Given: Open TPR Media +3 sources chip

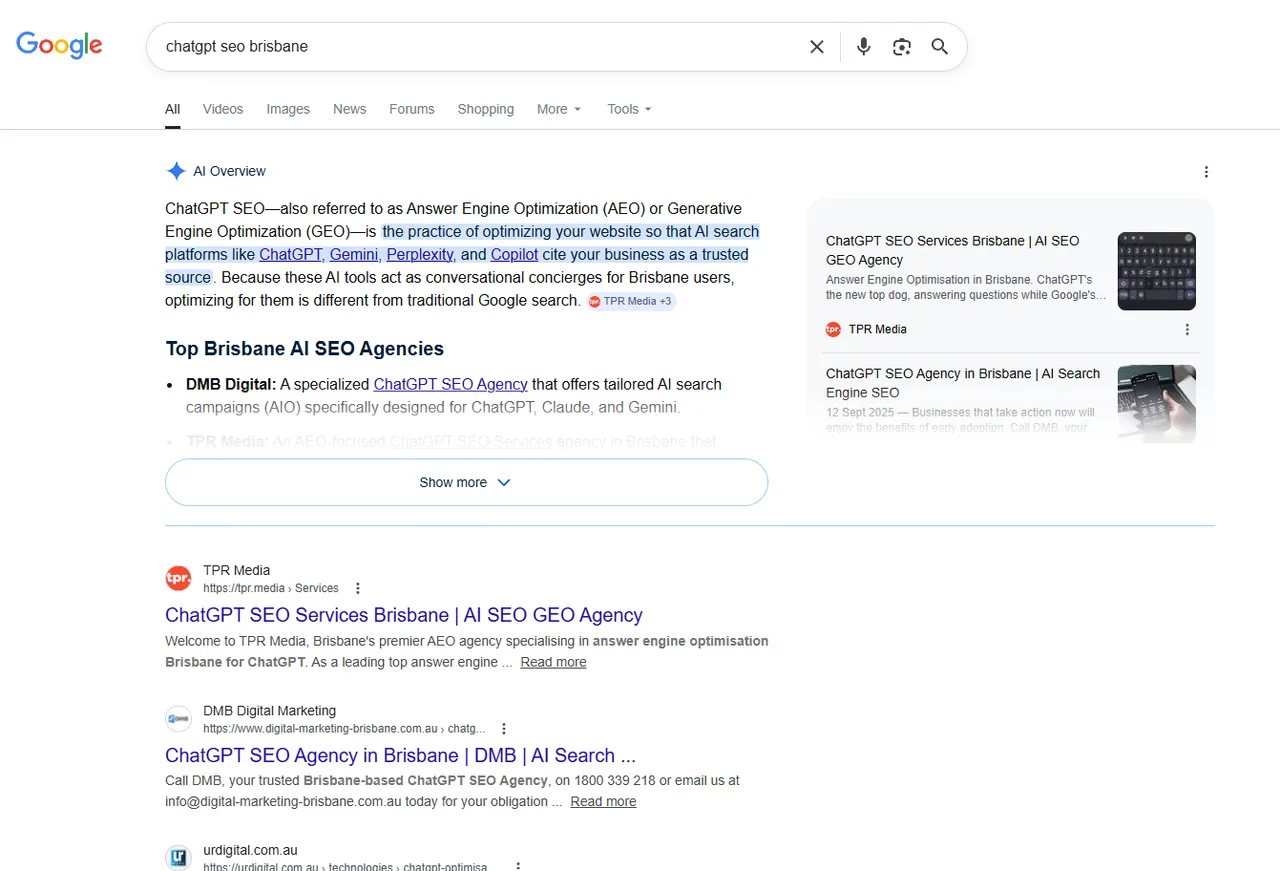Looking at the screenshot, I should tap(631, 301).
